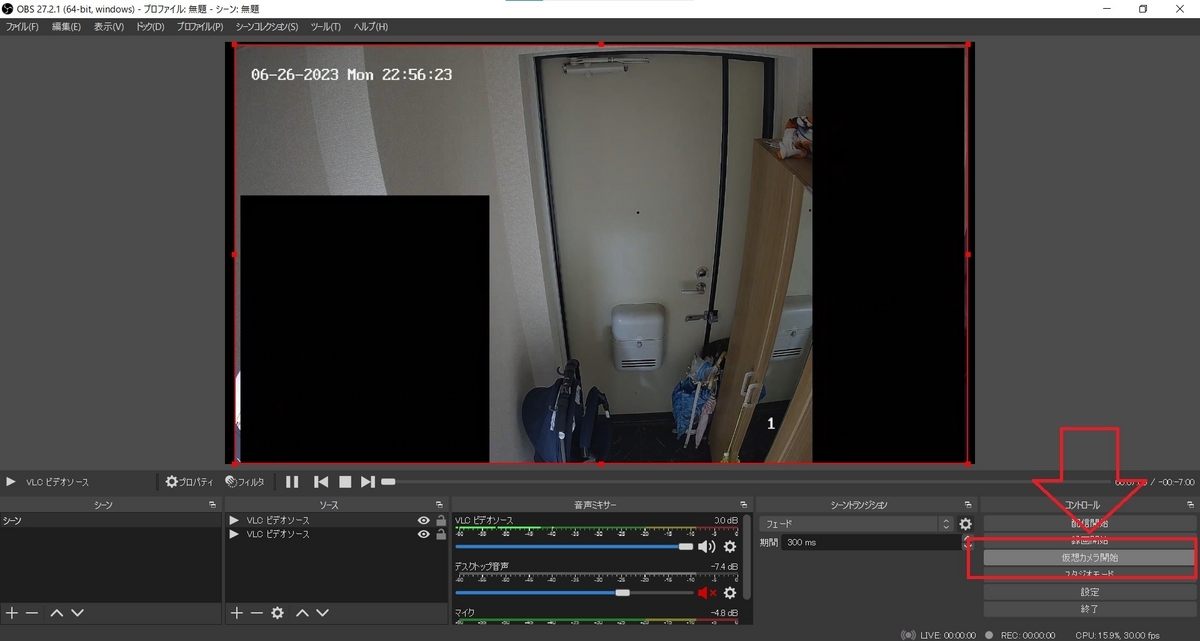Viewport: 1200px width, 641px height.
Task: Pop out the シーン dock panel
Action: [x=212, y=505]
